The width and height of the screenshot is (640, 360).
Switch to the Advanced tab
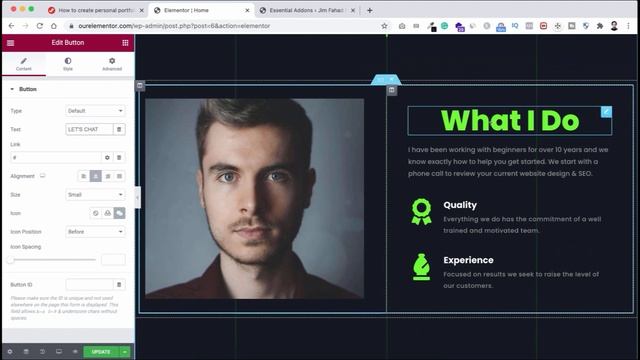click(x=112, y=64)
